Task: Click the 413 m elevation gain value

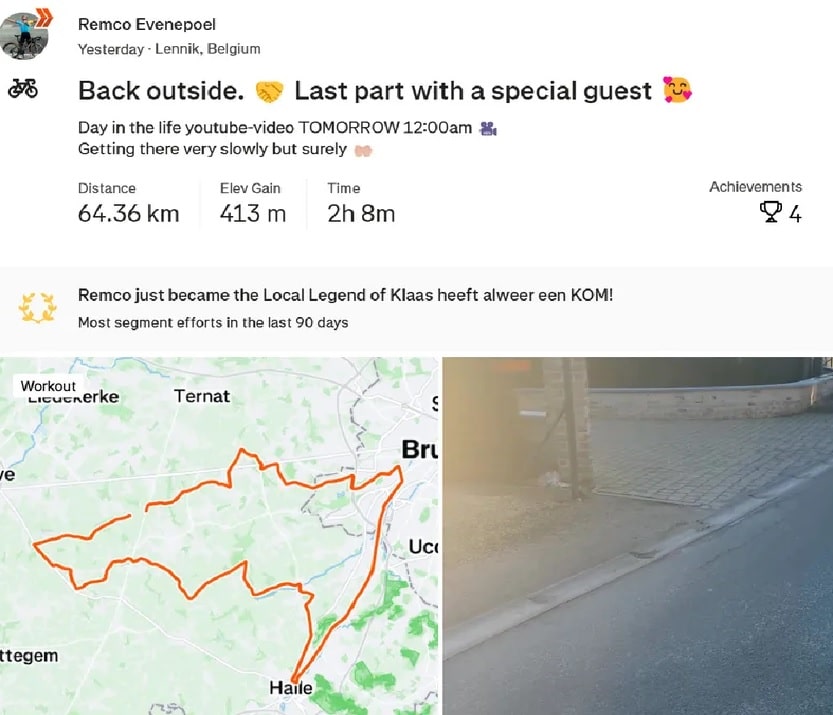Action: 252,213
